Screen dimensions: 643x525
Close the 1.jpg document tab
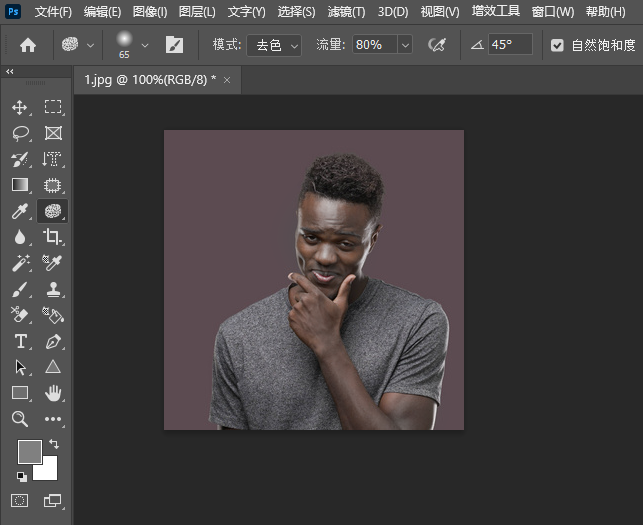227,79
